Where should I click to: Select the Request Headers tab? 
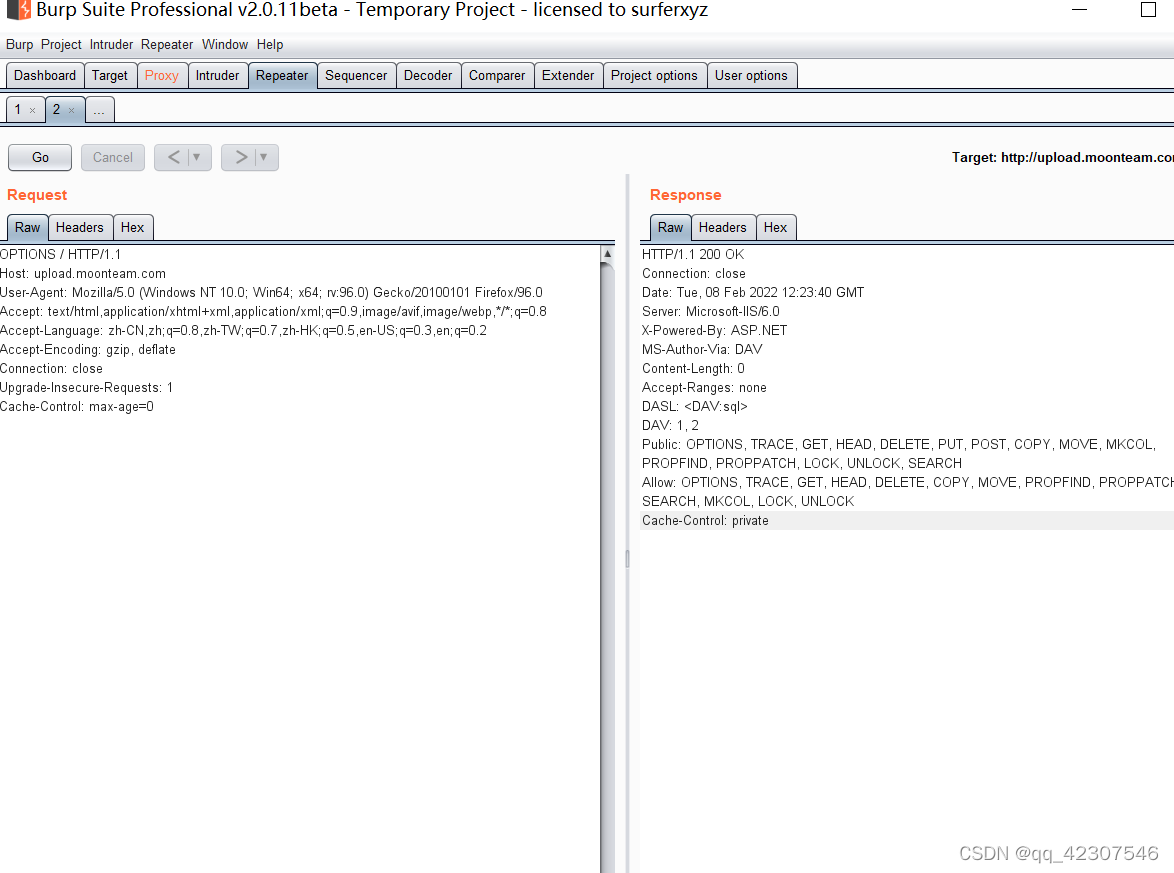tap(80, 228)
